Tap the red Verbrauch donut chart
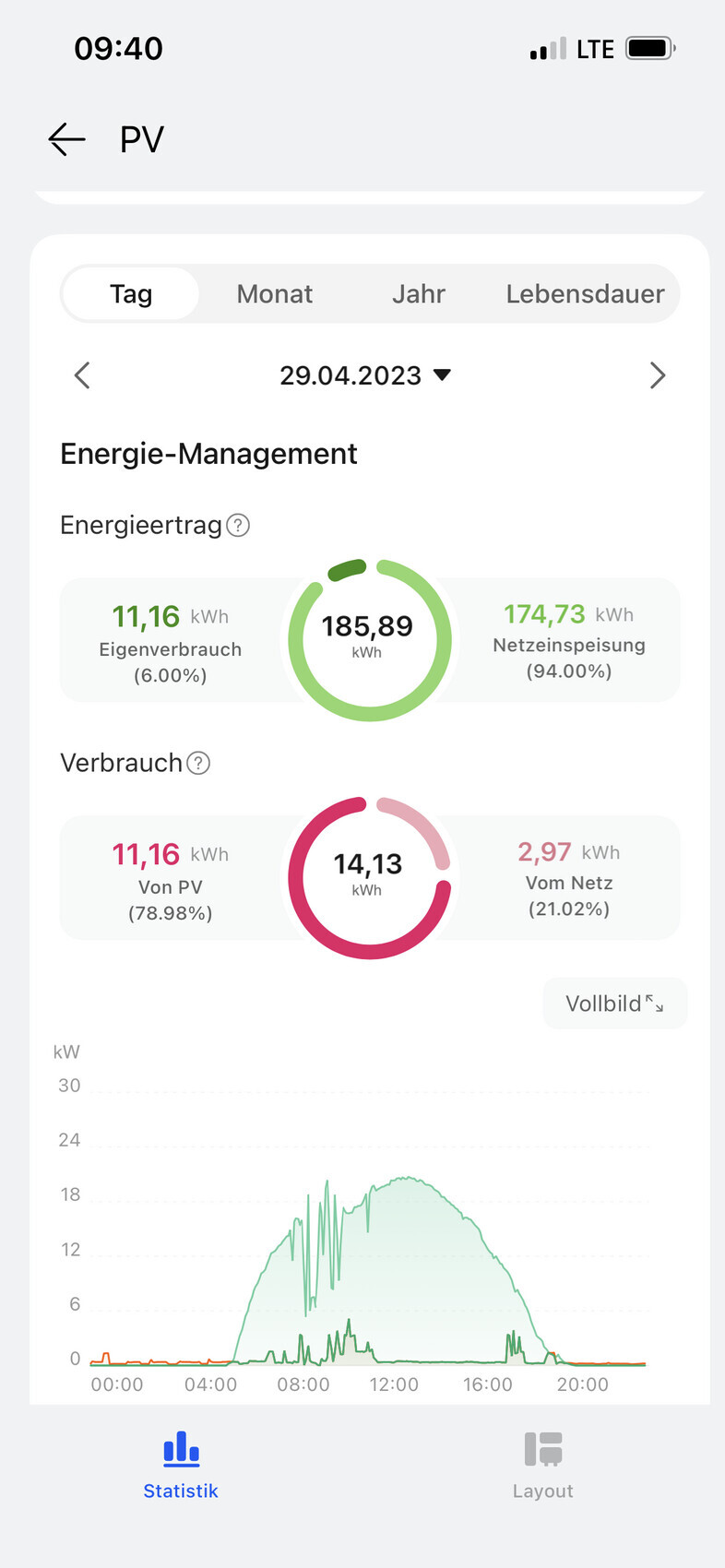The width and height of the screenshot is (725, 1568). (x=370, y=877)
